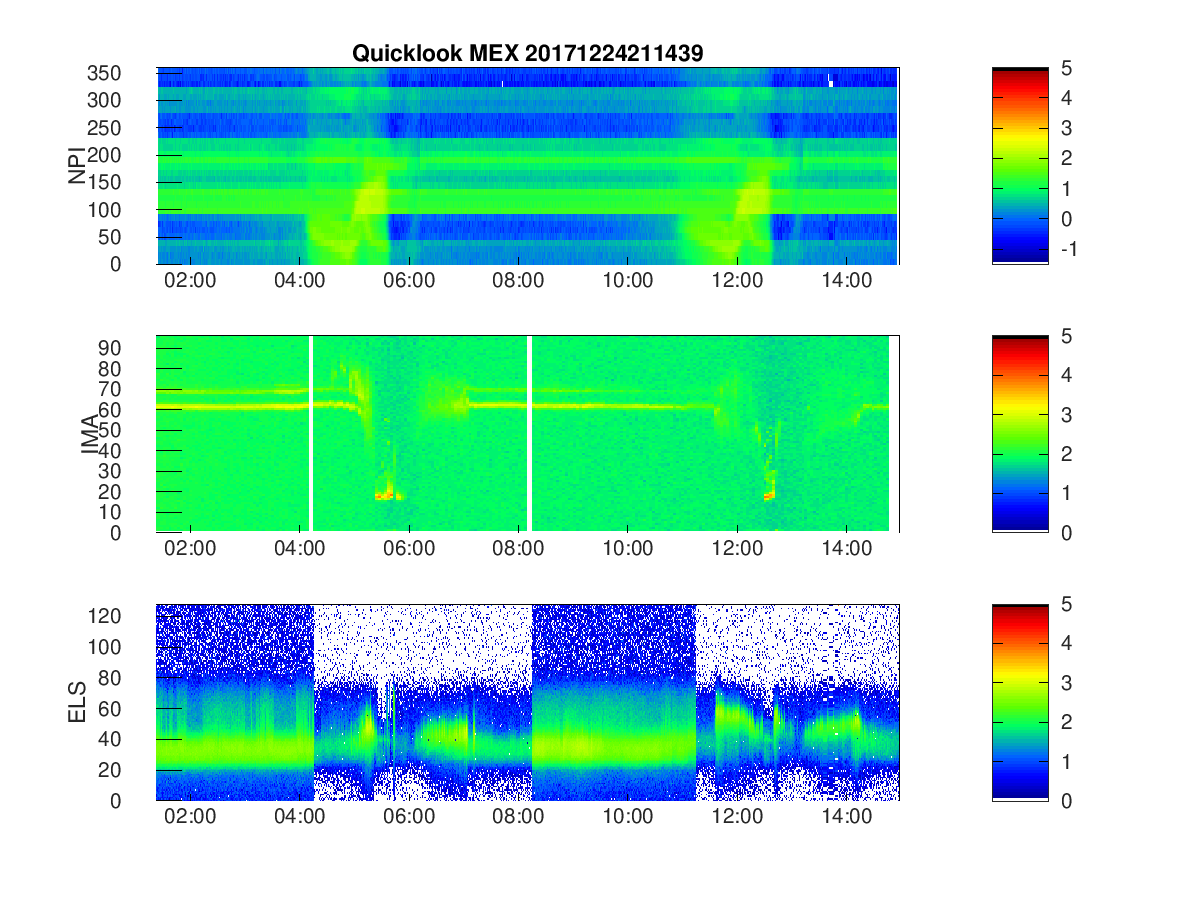The width and height of the screenshot is (1200, 900).
Task: Click the ELS y-axis label
Action: pos(77,702)
